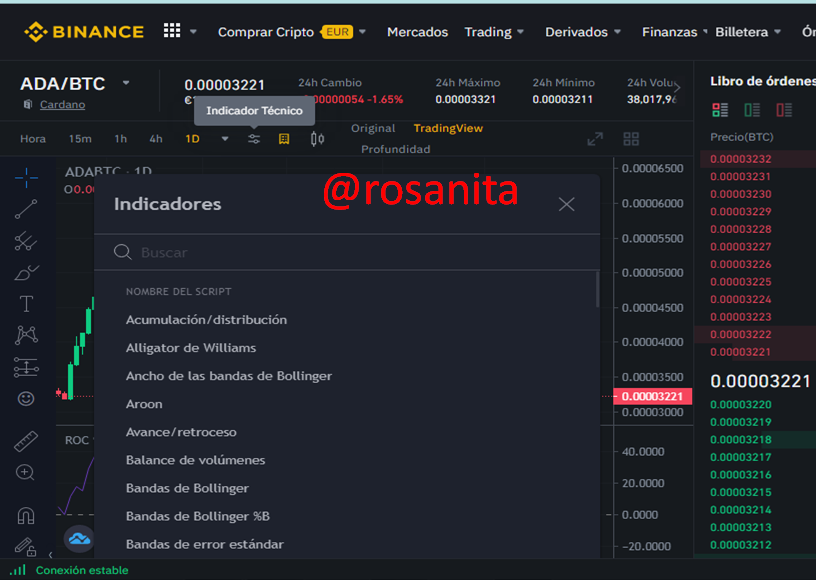Add the Bandas de error estándar indicator
Image resolution: width=816 pixels, height=580 pixels.
click(205, 544)
